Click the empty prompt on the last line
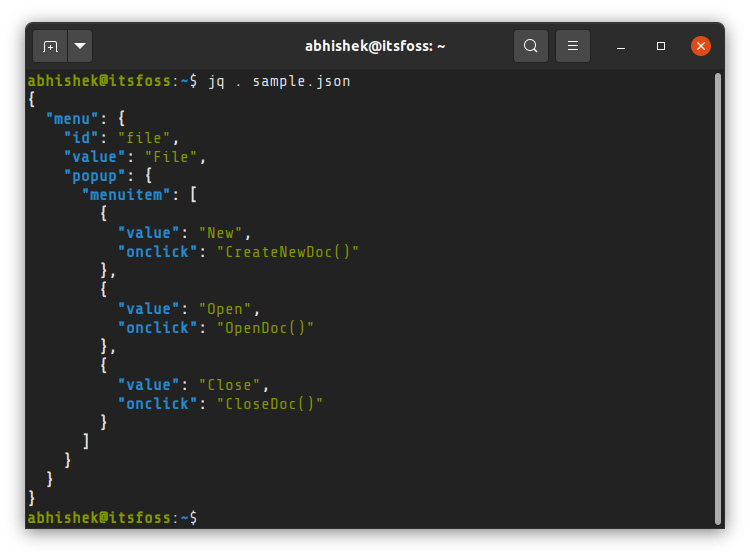The height and width of the screenshot is (557, 750). tap(112, 518)
